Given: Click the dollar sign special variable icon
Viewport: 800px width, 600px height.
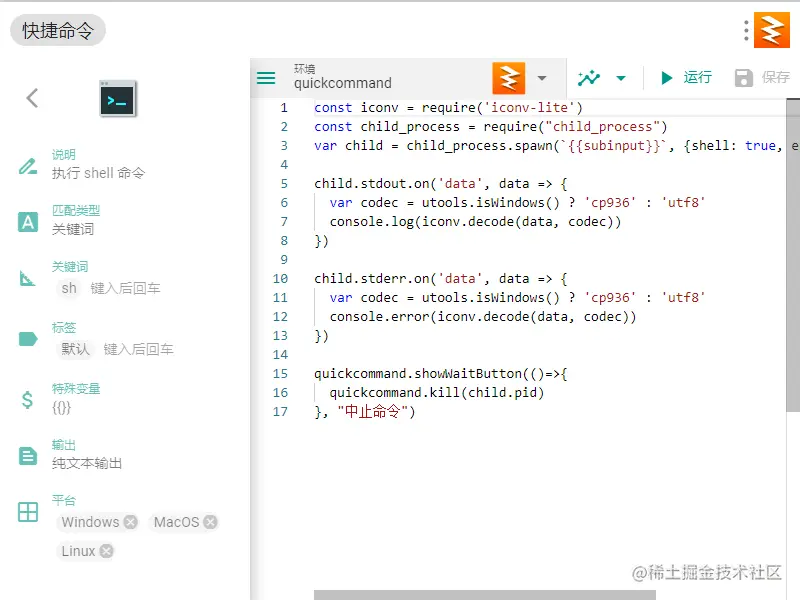Looking at the screenshot, I should click(28, 399).
